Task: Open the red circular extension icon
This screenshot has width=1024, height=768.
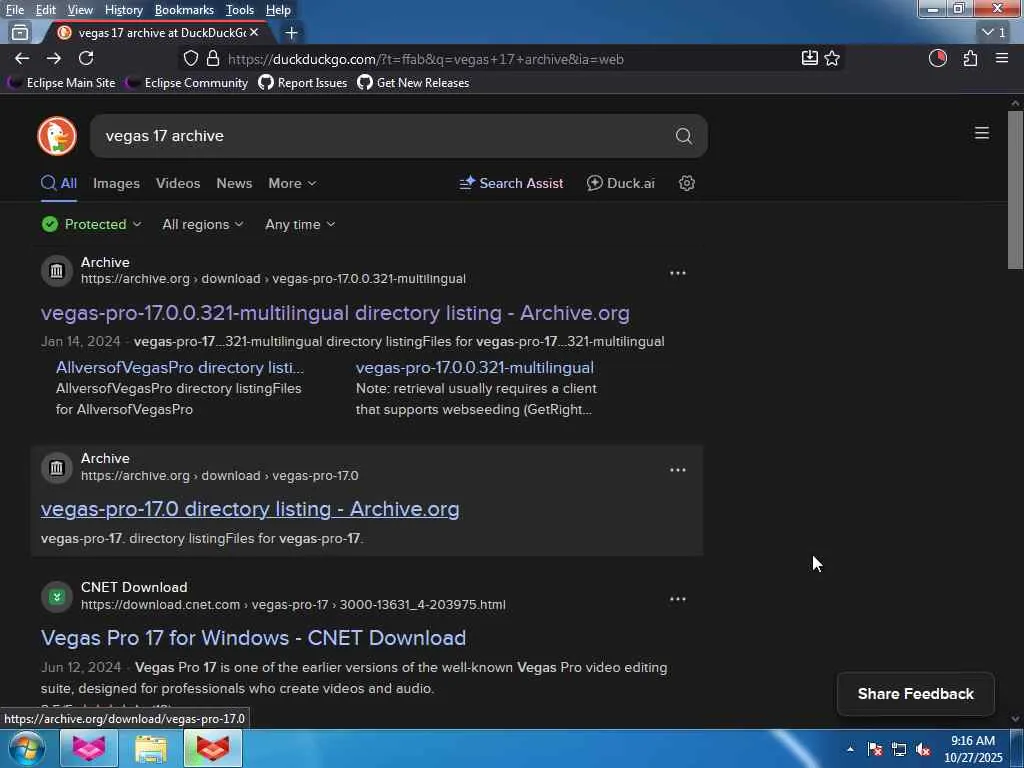Action: pyautogui.click(x=938, y=59)
